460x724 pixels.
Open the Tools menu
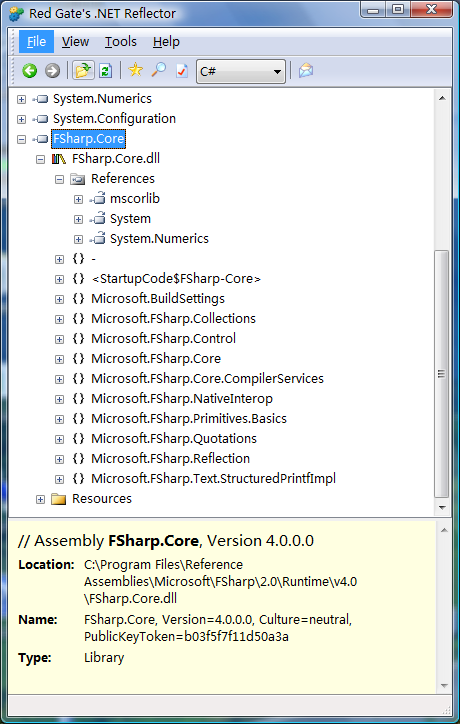coord(121,42)
